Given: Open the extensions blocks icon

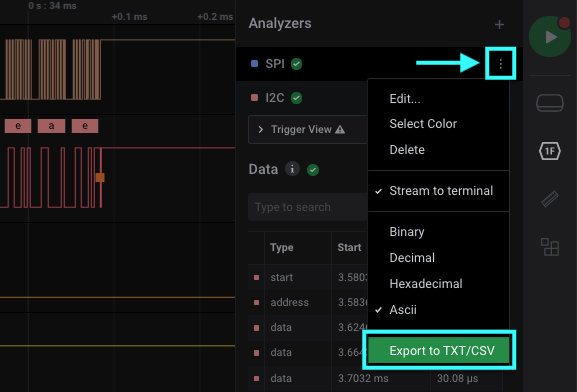Looking at the screenshot, I should [x=550, y=247].
